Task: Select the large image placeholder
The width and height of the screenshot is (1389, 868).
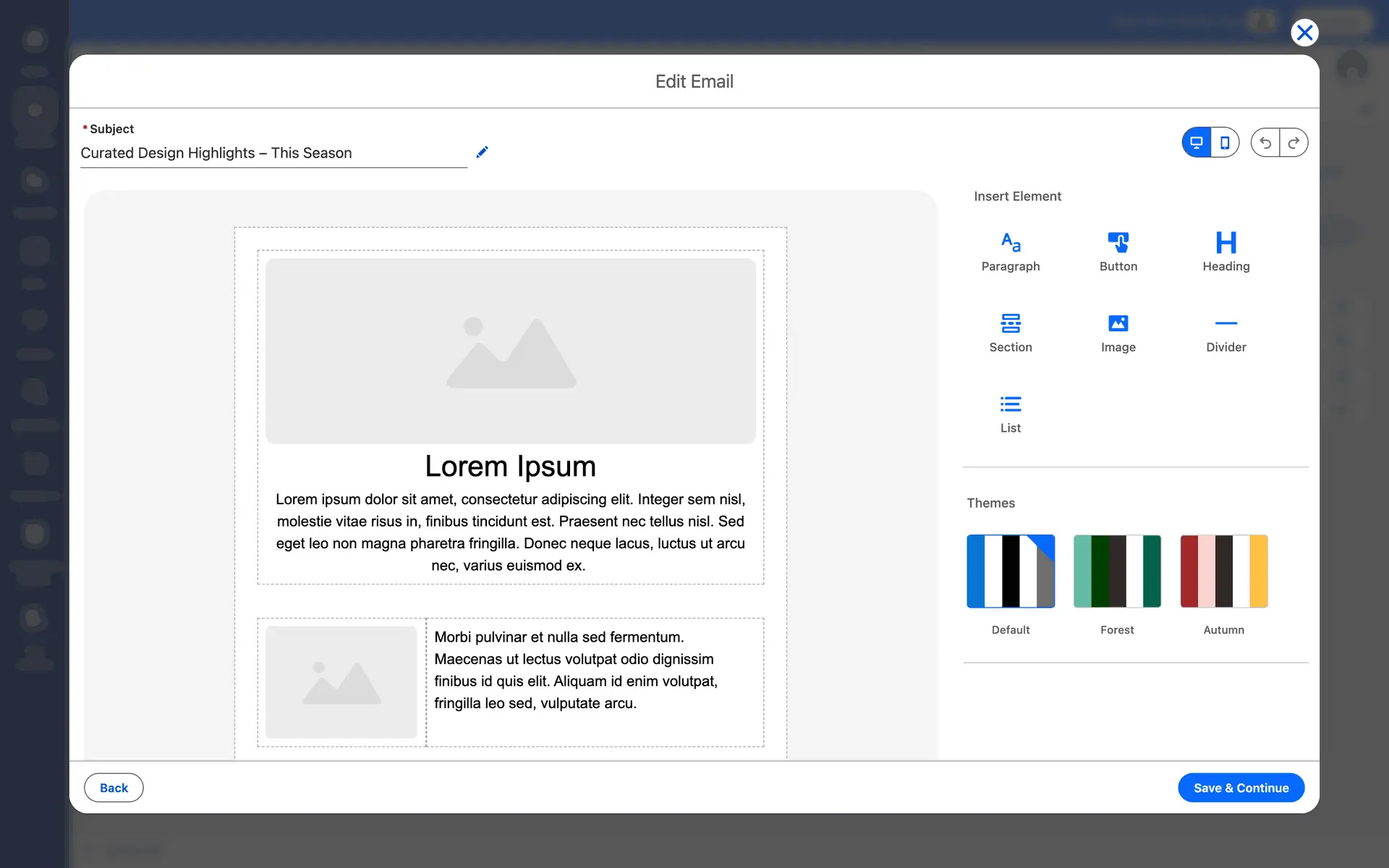Action: (x=511, y=351)
